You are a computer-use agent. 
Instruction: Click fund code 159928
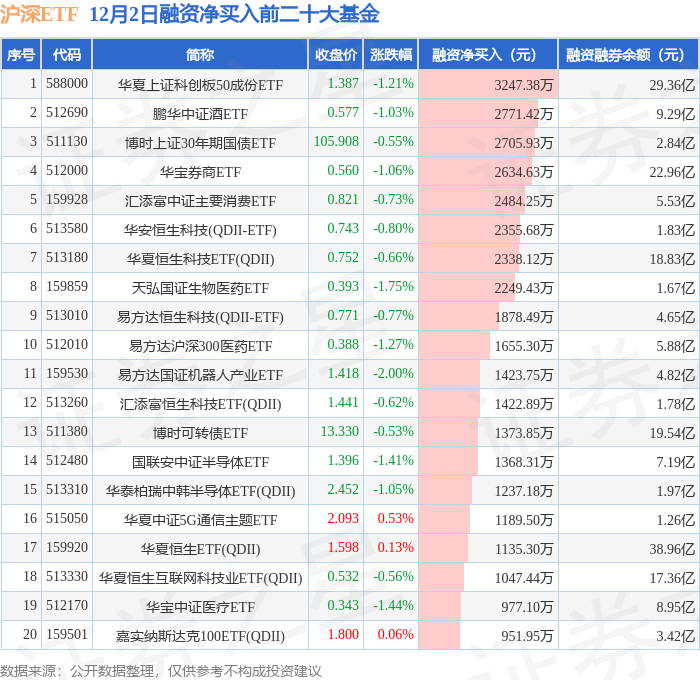67,200
